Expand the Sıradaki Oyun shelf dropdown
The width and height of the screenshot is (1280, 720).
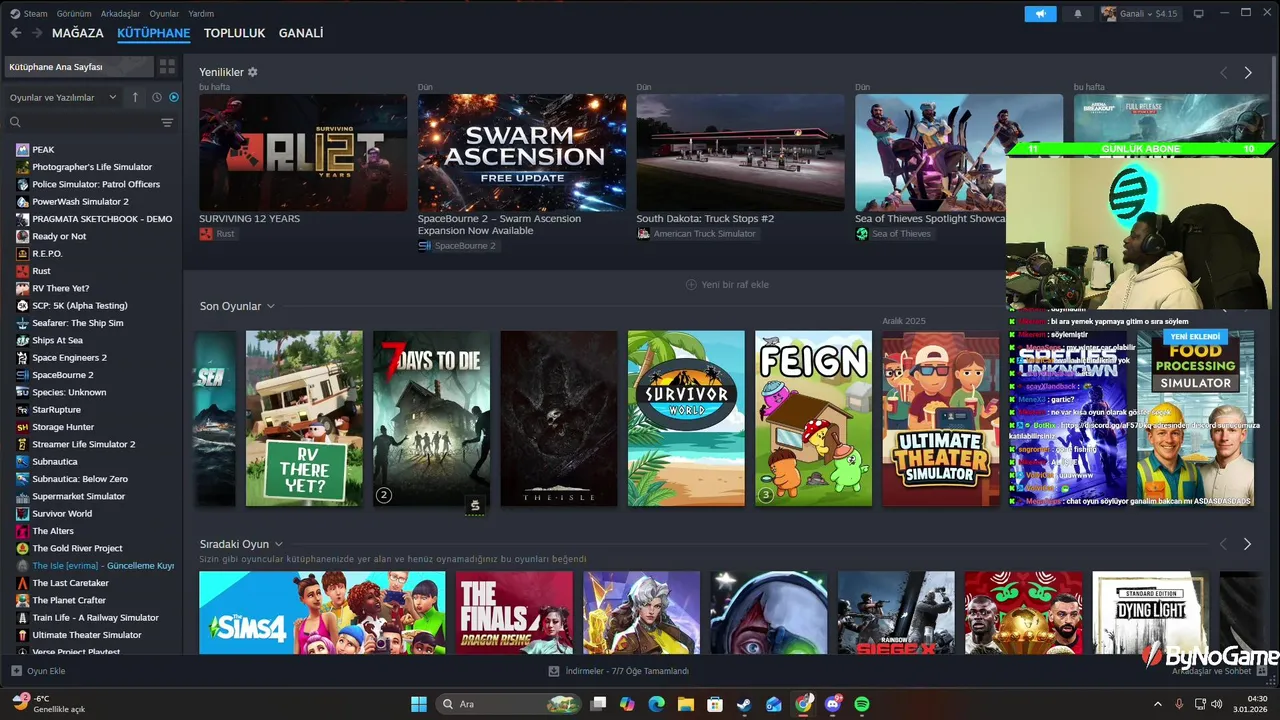tap(279, 544)
